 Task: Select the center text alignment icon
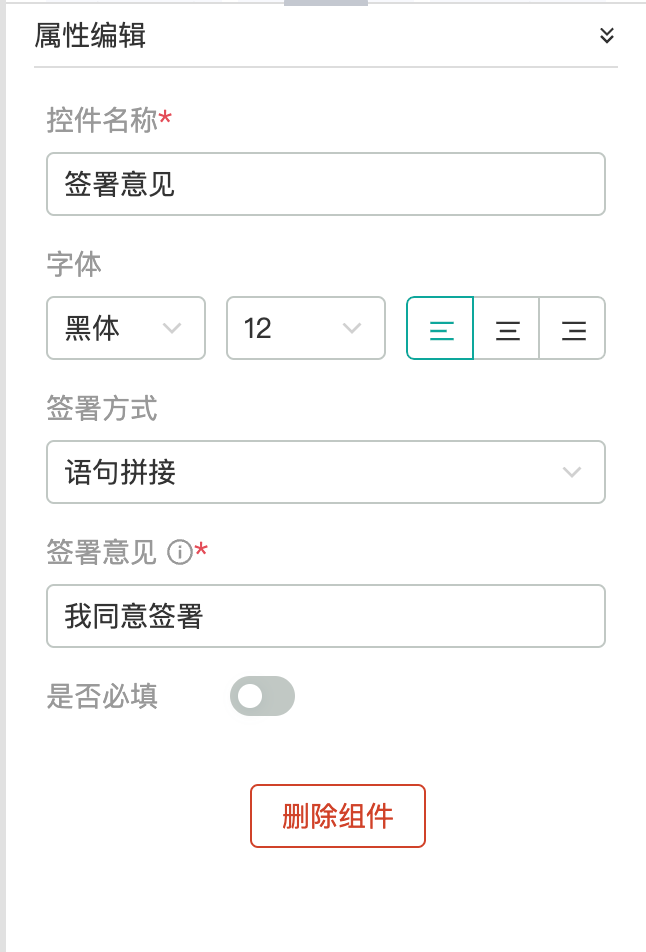507,328
